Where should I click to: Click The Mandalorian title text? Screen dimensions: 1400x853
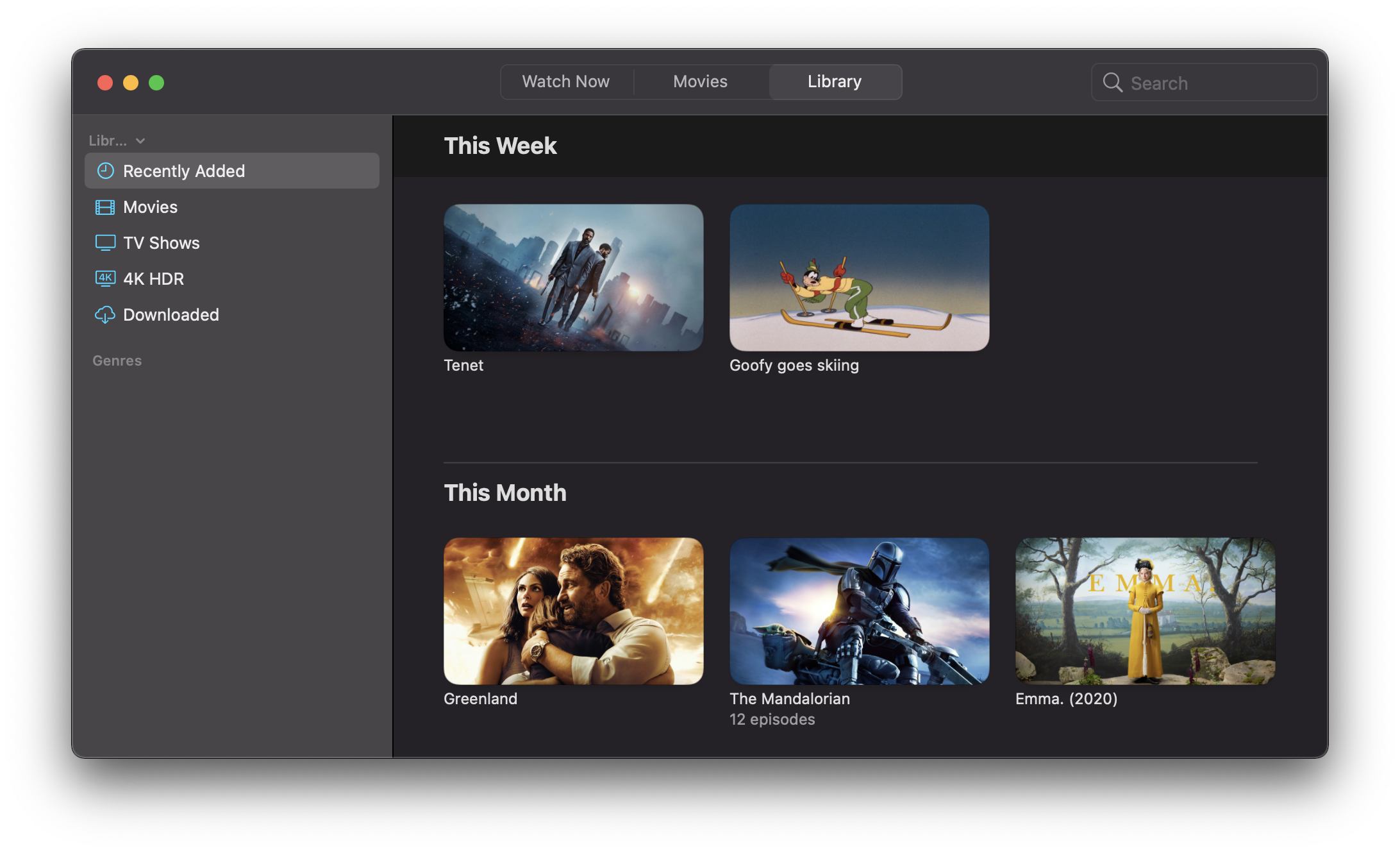point(790,699)
